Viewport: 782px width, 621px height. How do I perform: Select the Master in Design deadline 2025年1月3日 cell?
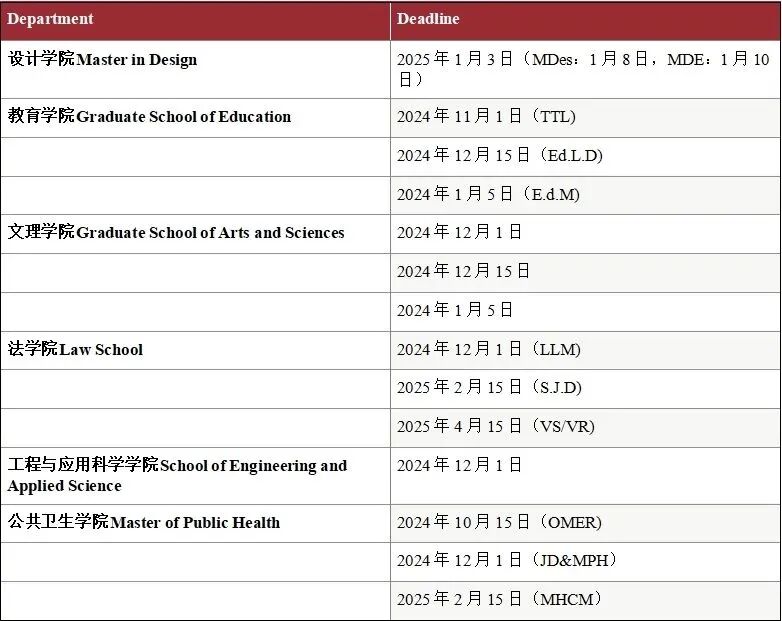[586, 69]
